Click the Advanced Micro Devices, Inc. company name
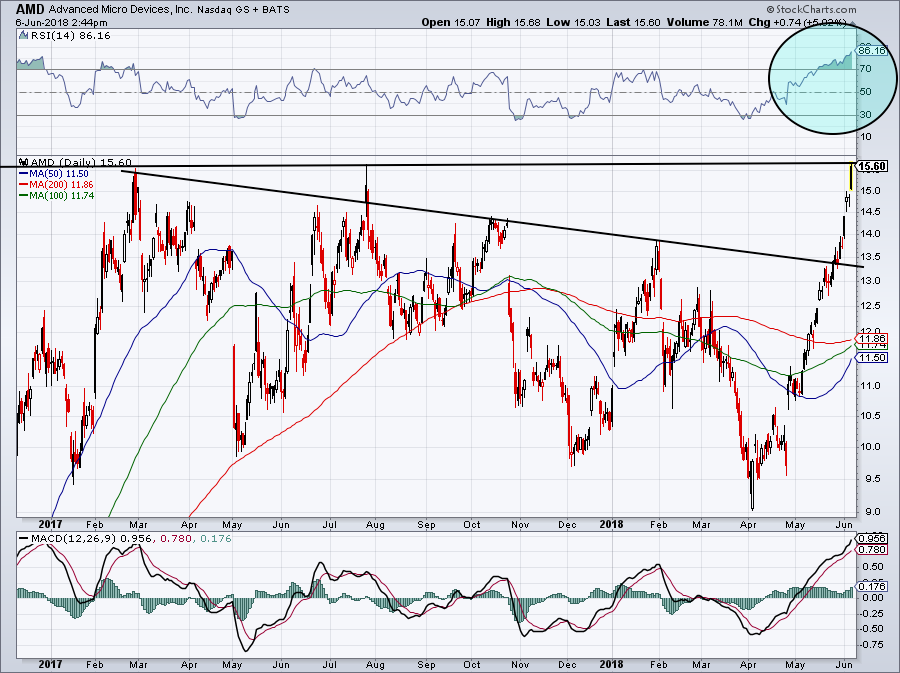900x673 pixels. 120,10
